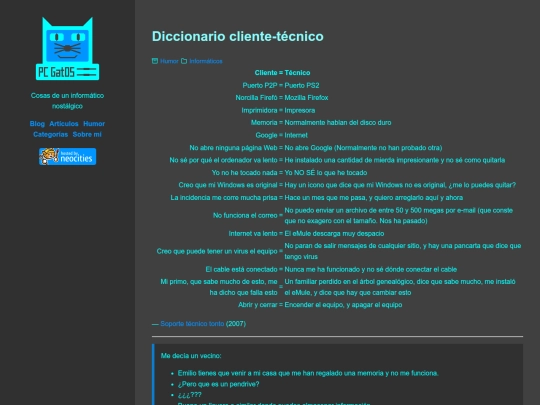Image resolution: width=540 pixels, height=405 pixels.
Task: Click No sé por qué el ordenador va lento
Action: (223, 160)
